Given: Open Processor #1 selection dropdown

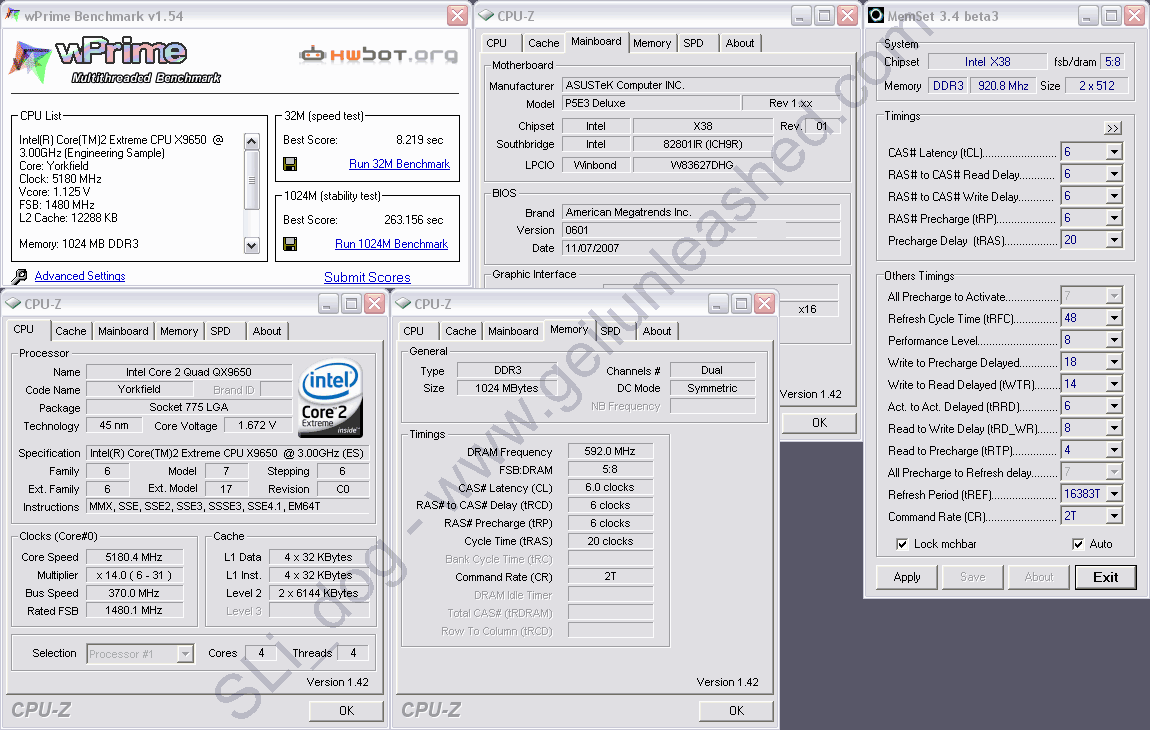Looking at the screenshot, I should click(x=186, y=653).
